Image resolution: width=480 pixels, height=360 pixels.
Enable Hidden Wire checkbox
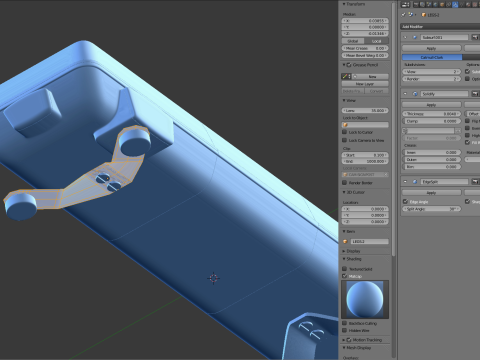tap(345, 330)
